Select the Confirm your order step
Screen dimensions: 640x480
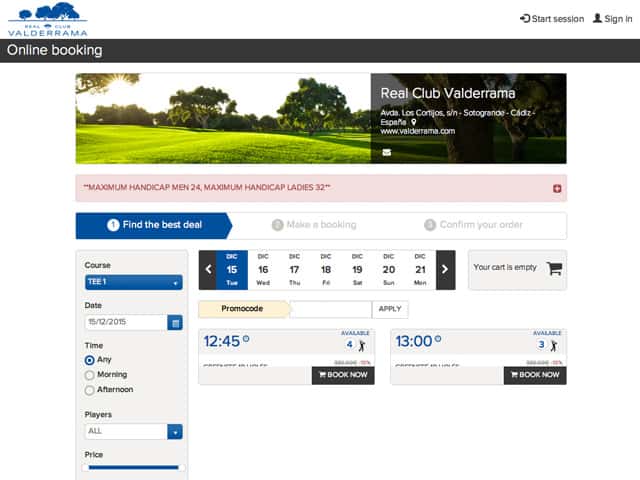pos(473,225)
